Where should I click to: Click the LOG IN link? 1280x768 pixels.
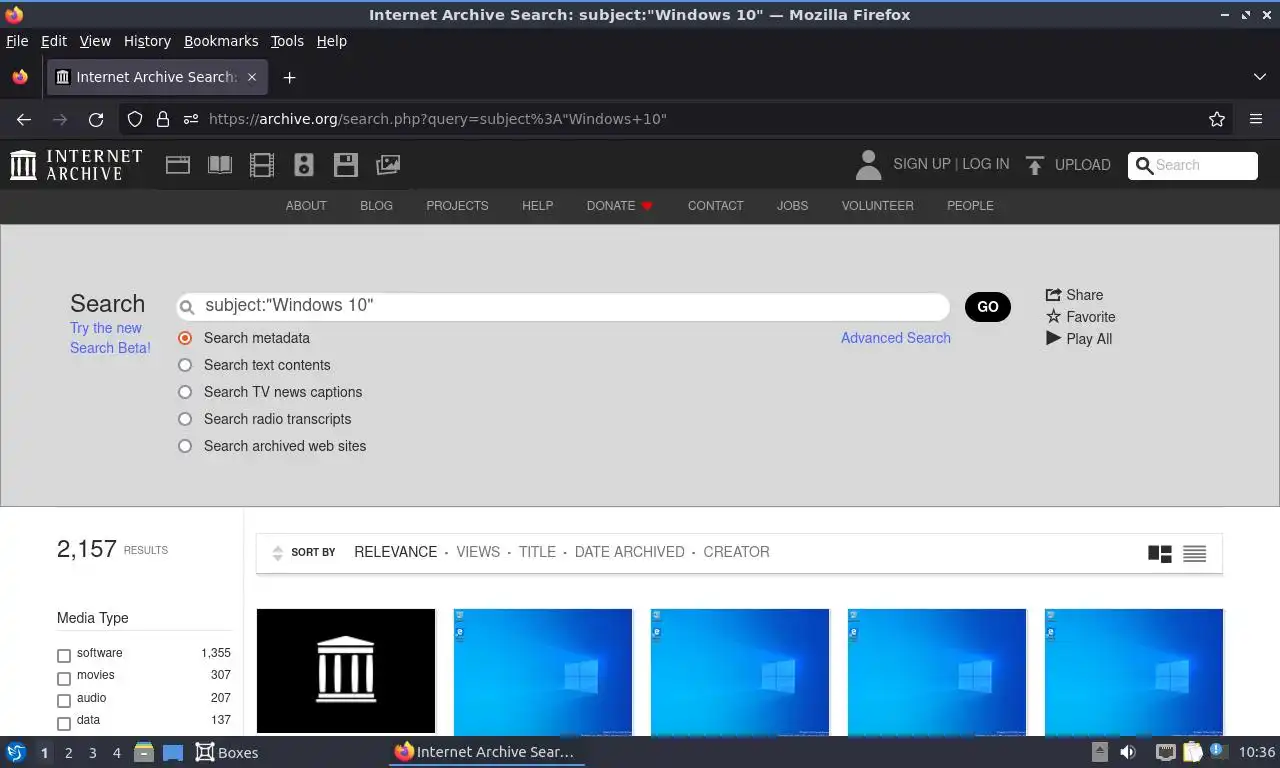986,164
